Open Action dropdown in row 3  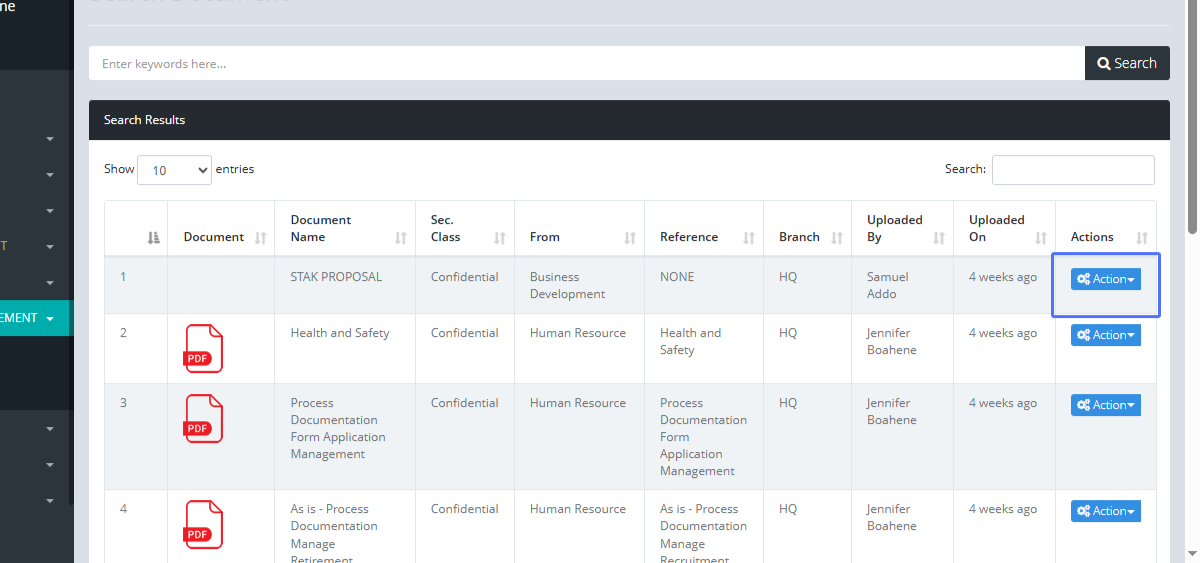tap(1105, 405)
